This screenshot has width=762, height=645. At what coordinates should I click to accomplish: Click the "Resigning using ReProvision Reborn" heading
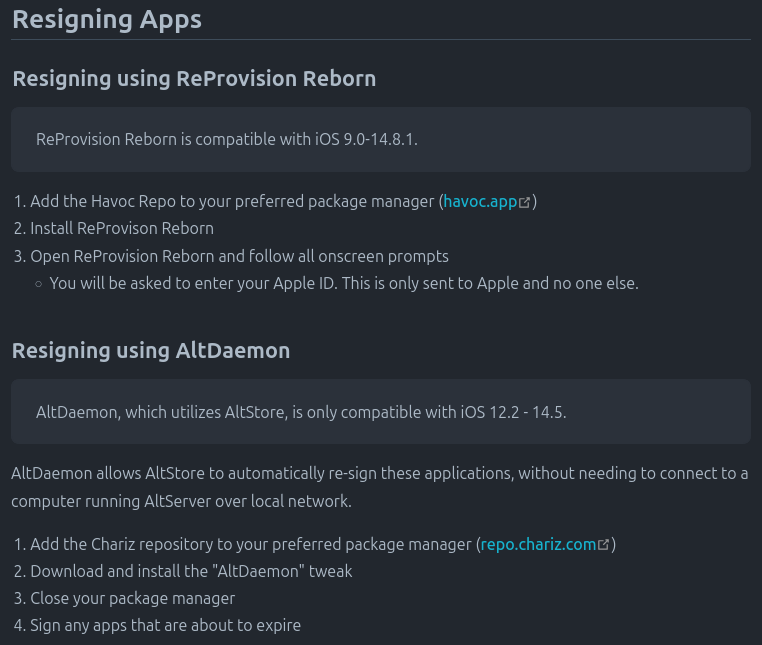(x=194, y=78)
